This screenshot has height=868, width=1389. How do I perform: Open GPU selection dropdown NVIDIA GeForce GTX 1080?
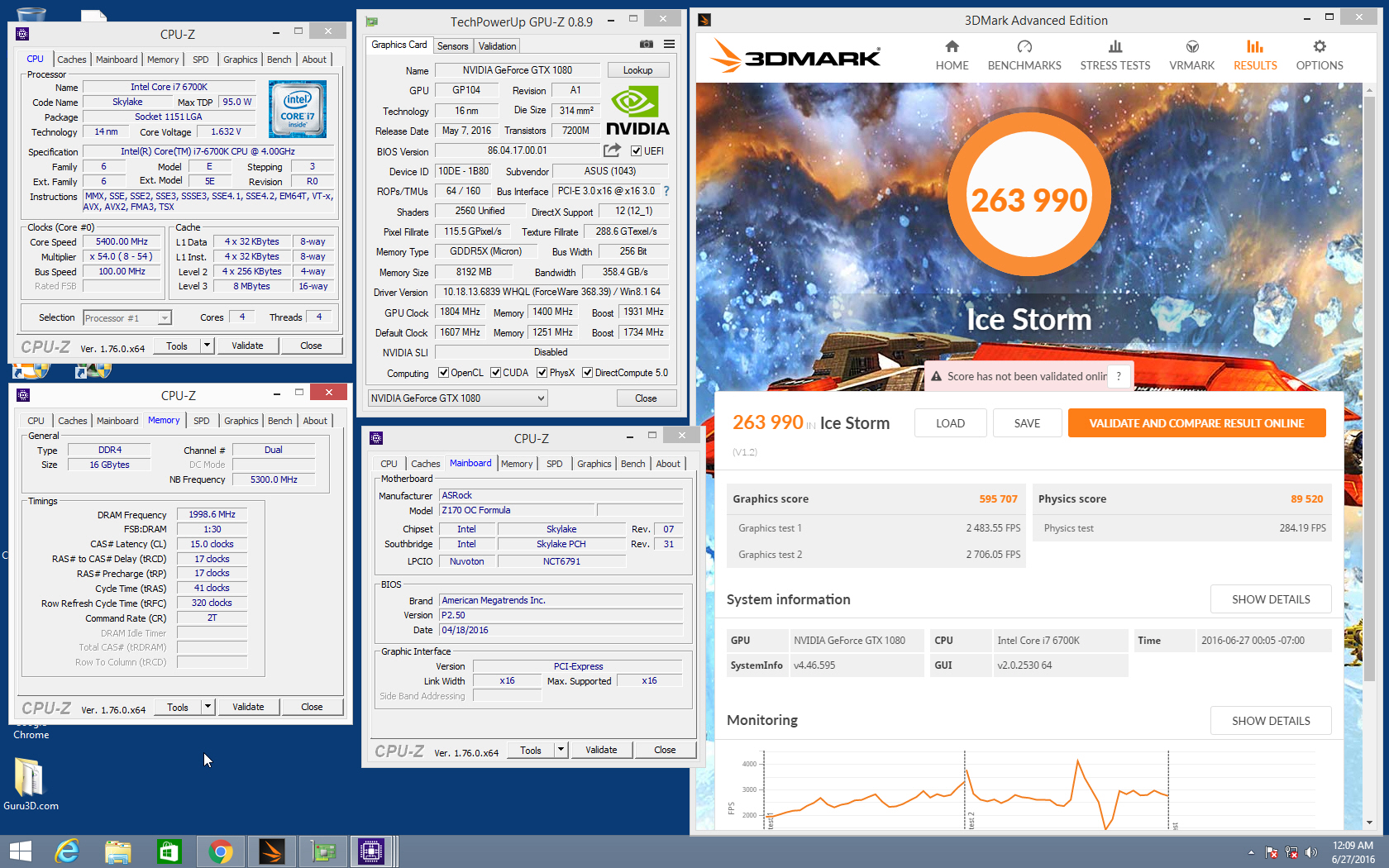[457, 398]
